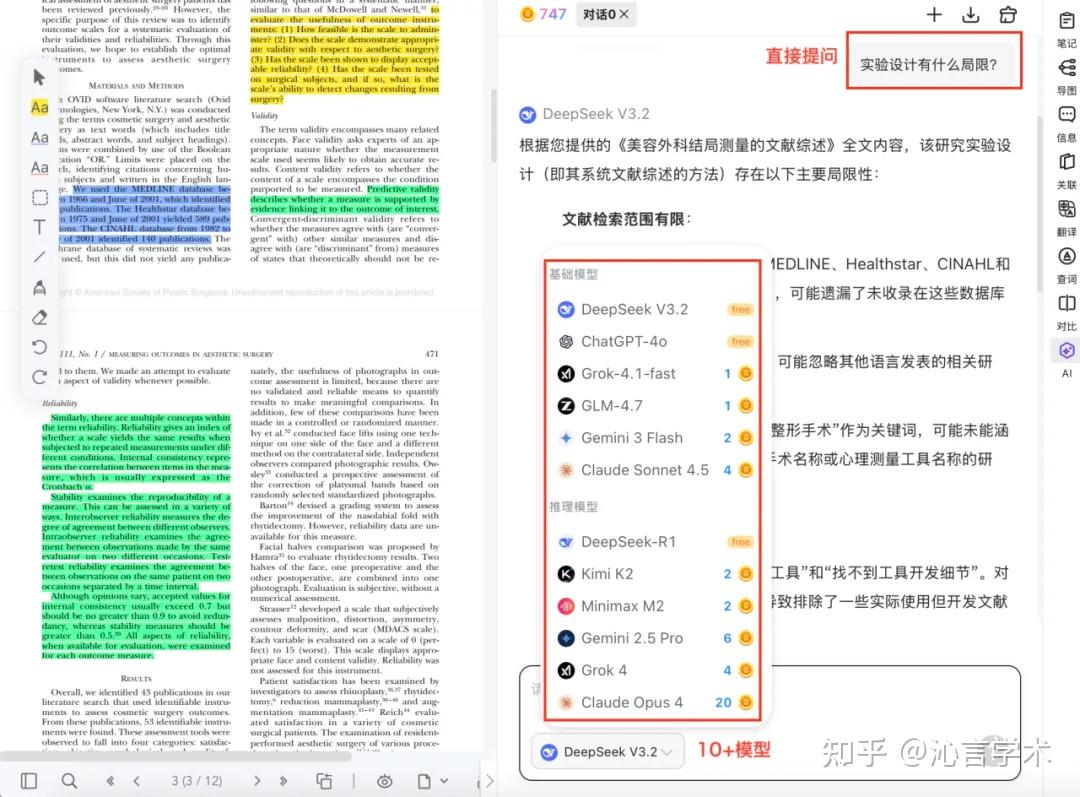The height and width of the screenshot is (797, 1080).
Task: Select the text T tool
Action: tap(39, 227)
